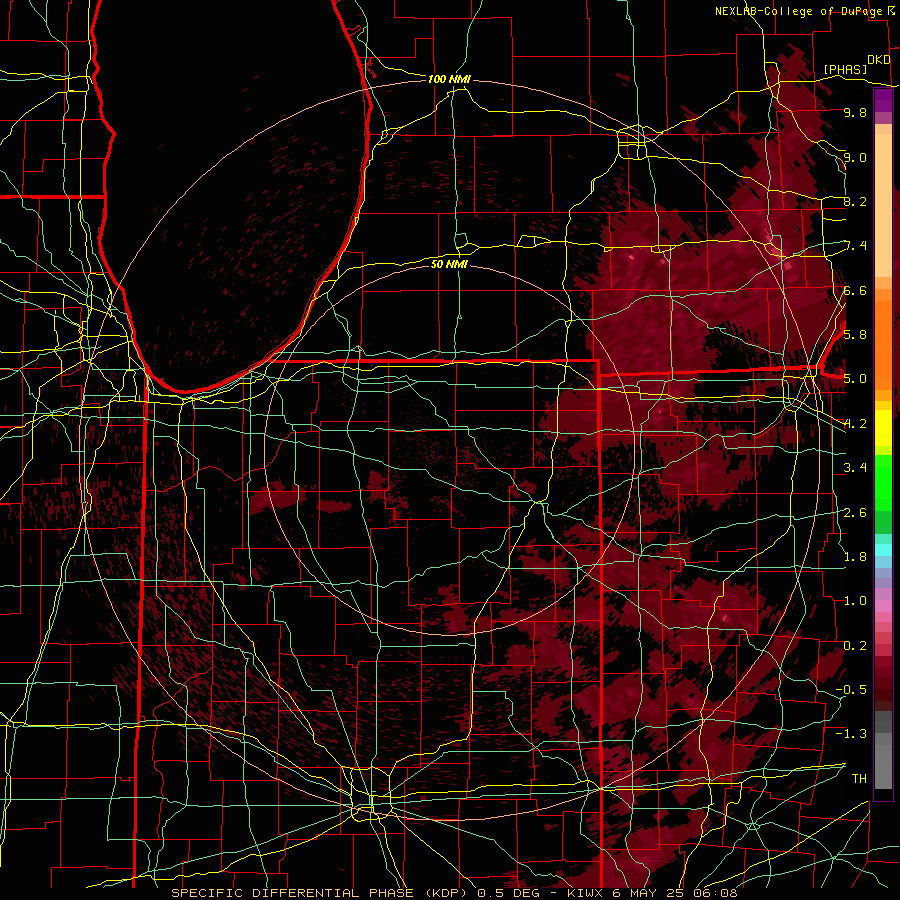Select the 5.8 scale label
Screen dimensions: 900x900
click(855, 334)
